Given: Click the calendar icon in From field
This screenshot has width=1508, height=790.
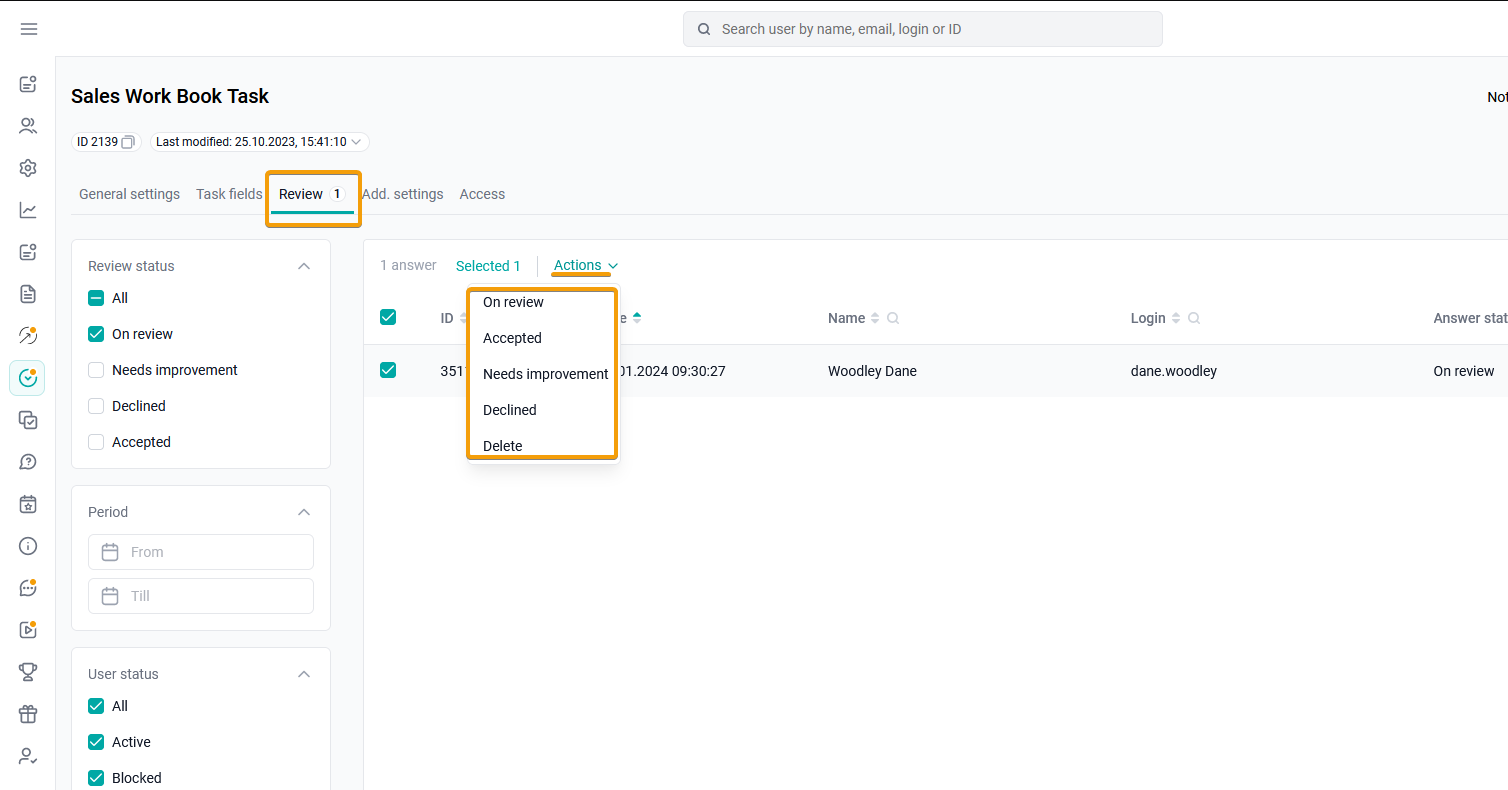Looking at the screenshot, I should [x=111, y=552].
